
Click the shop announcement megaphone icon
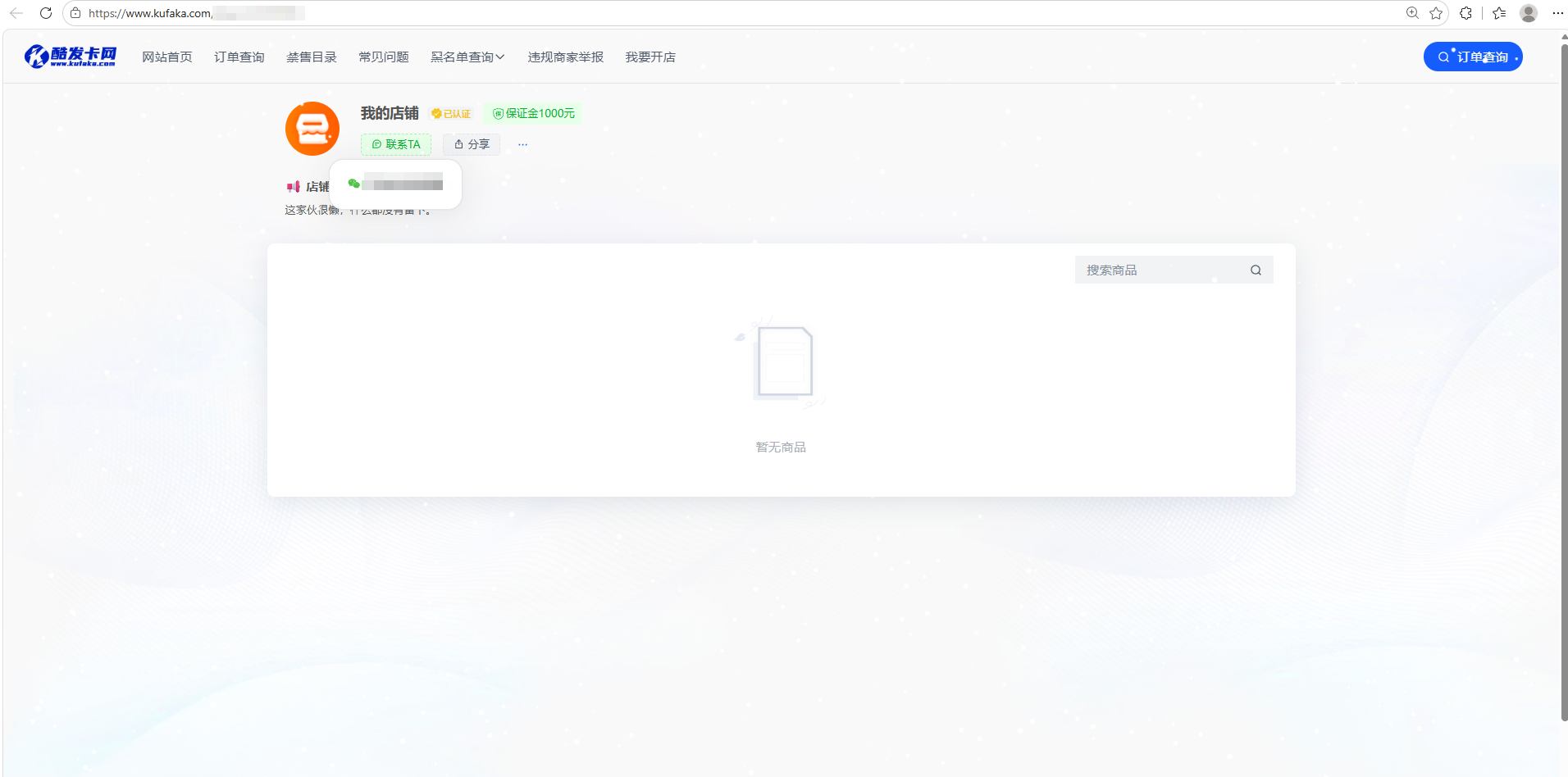point(294,187)
